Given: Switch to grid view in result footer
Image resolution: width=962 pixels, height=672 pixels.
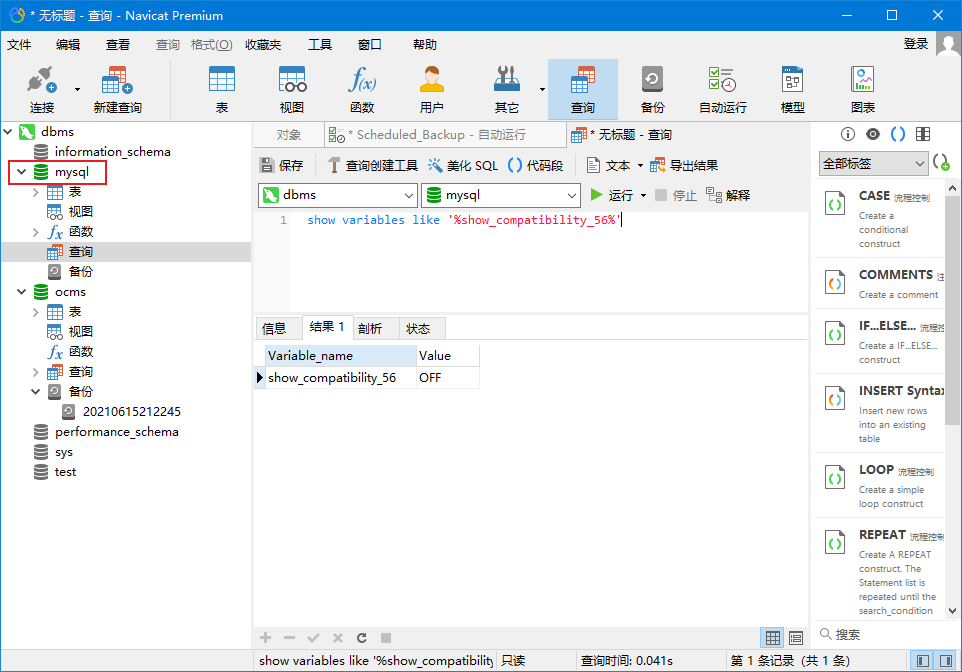Looking at the screenshot, I should coord(773,637).
